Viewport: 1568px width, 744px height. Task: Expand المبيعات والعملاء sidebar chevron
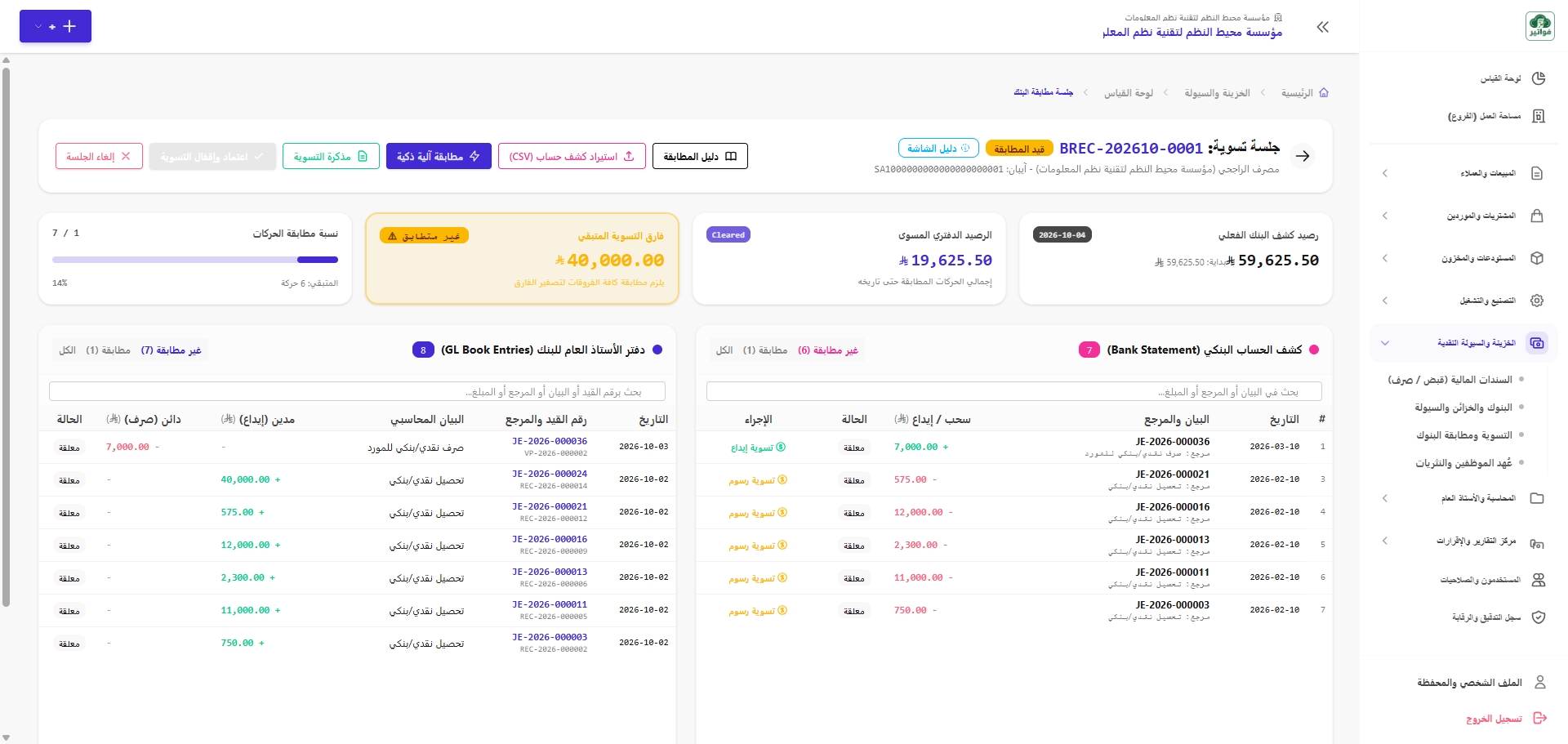tap(1385, 173)
